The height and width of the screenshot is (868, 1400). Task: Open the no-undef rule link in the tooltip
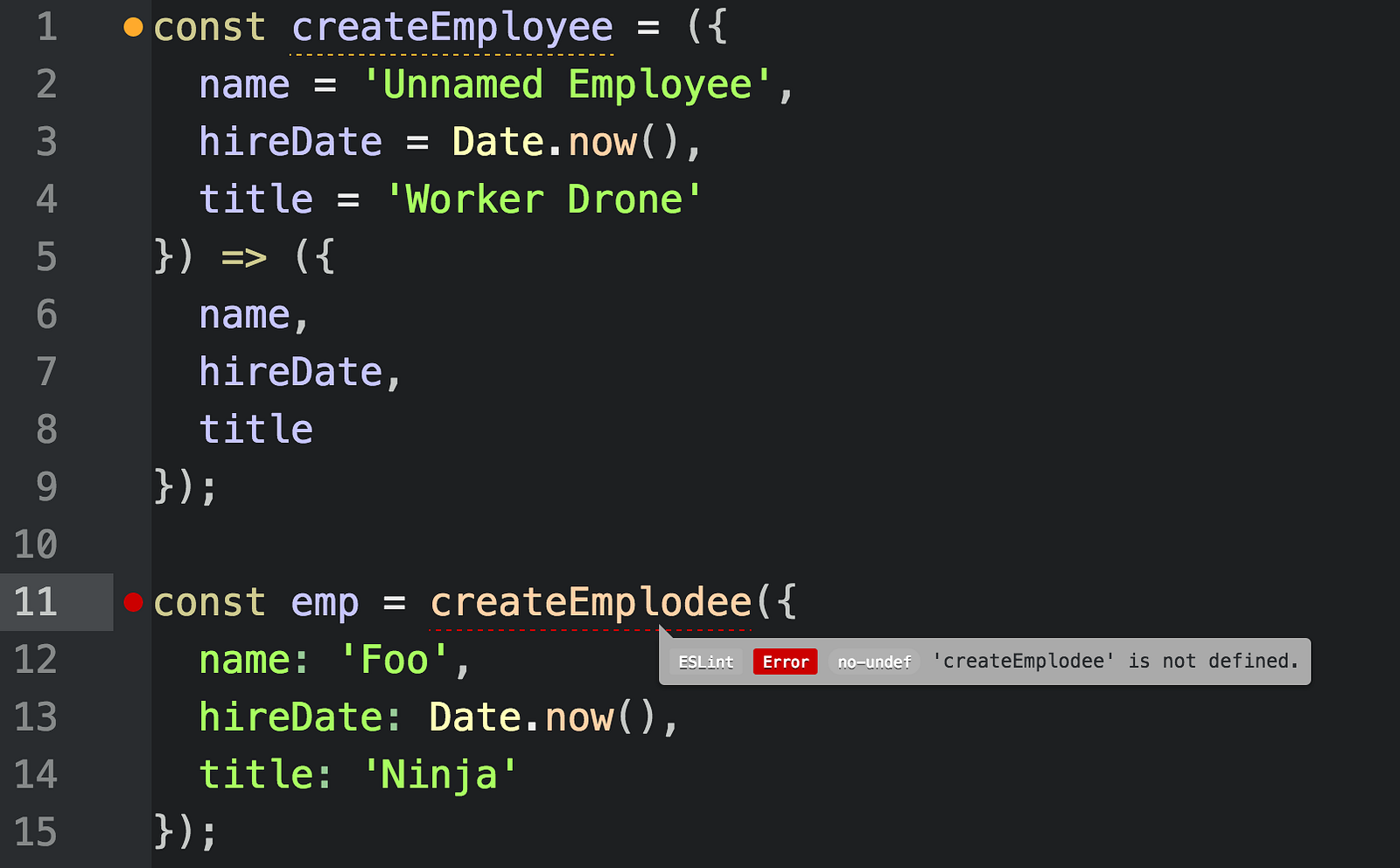(874, 661)
